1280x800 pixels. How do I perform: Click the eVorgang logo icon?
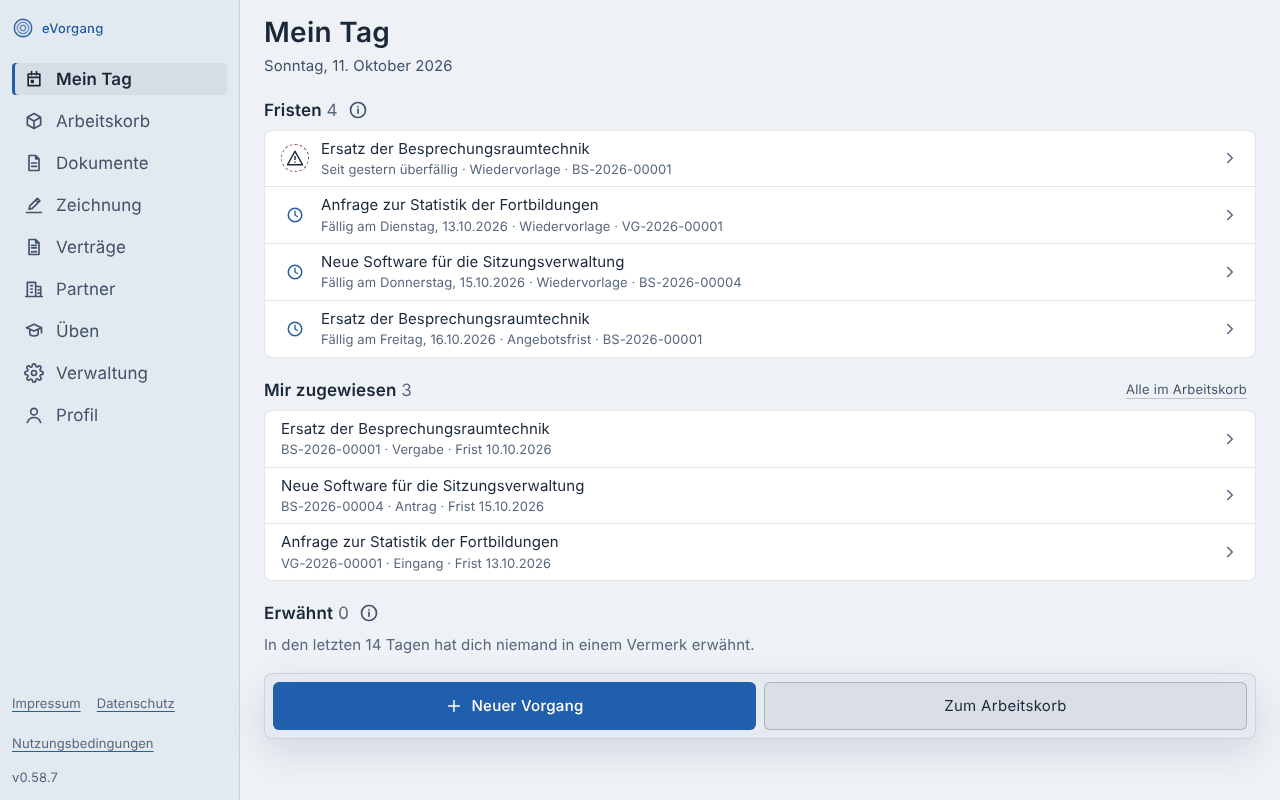(x=23, y=28)
